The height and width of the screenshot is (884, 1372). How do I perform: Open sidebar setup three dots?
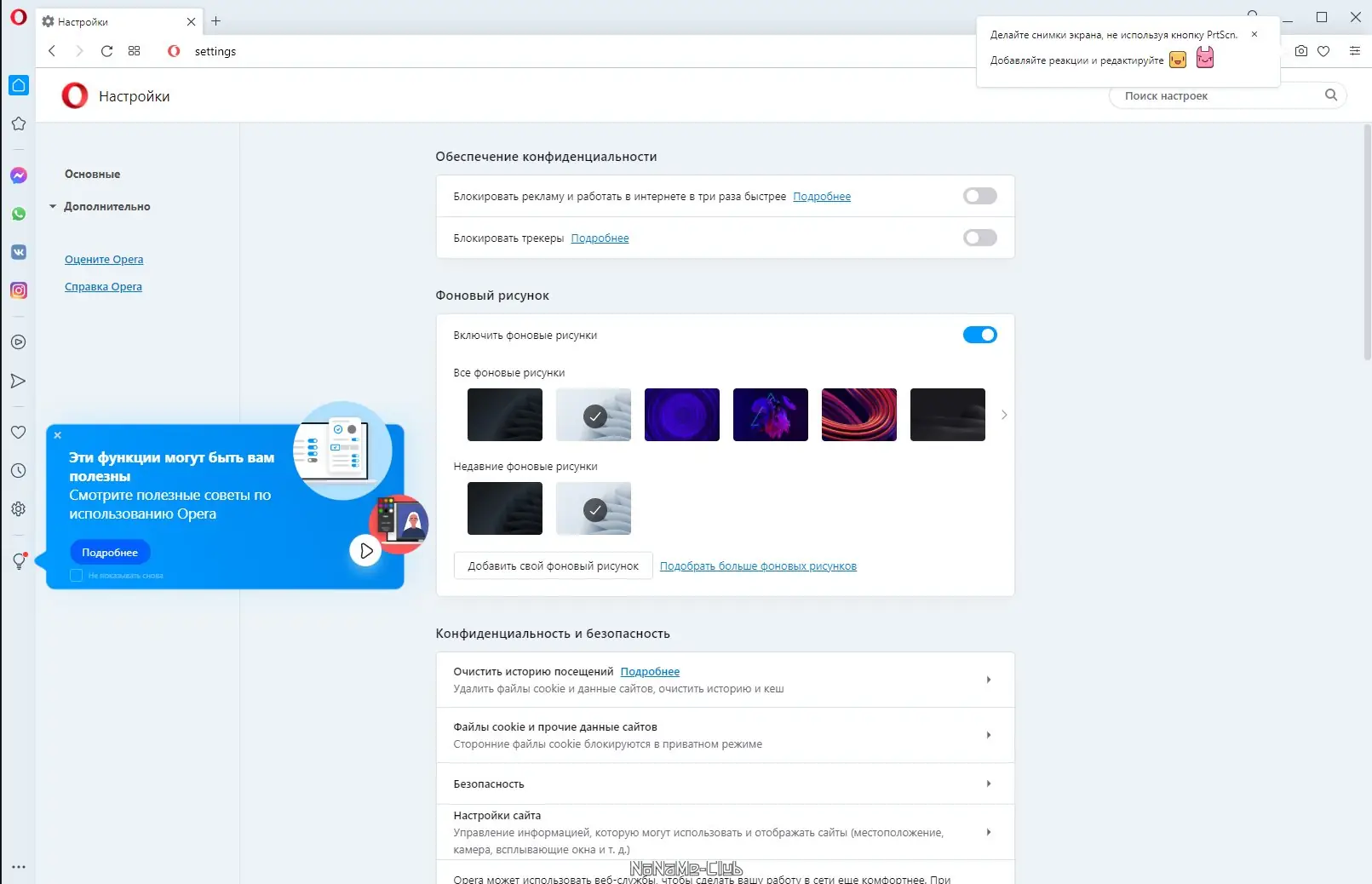coord(19,867)
